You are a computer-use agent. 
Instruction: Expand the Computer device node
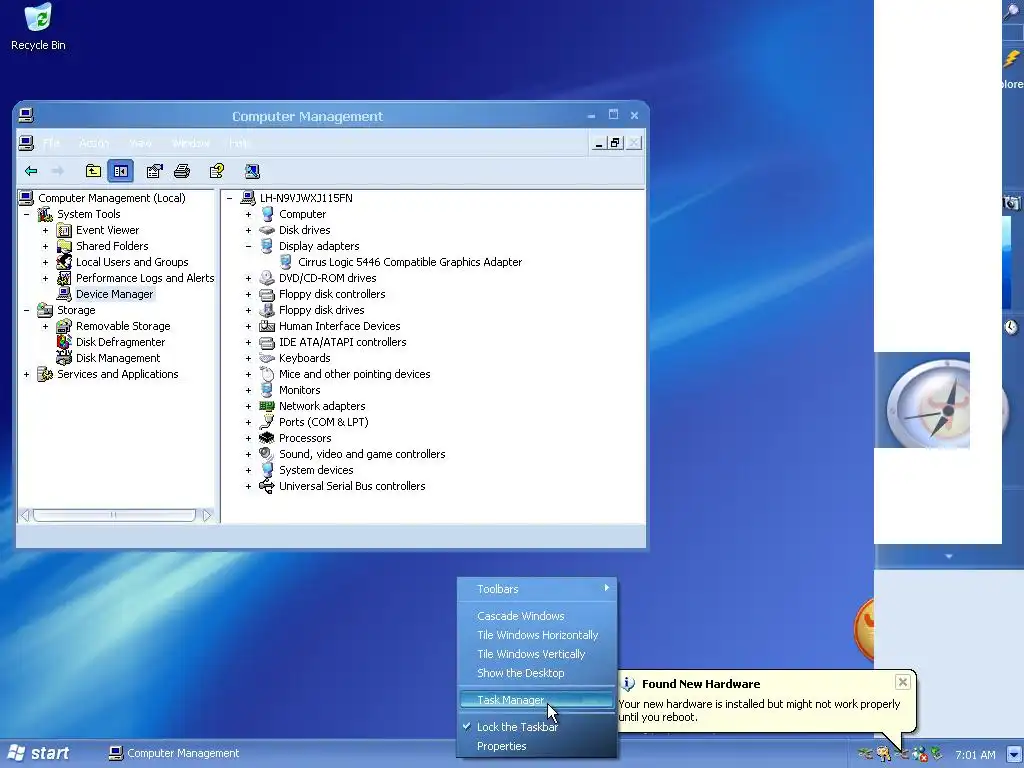pyautogui.click(x=248, y=214)
